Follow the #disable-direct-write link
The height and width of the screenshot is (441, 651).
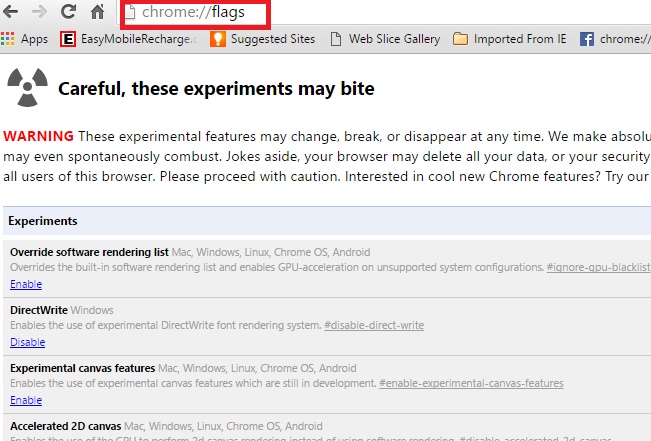tap(373, 326)
